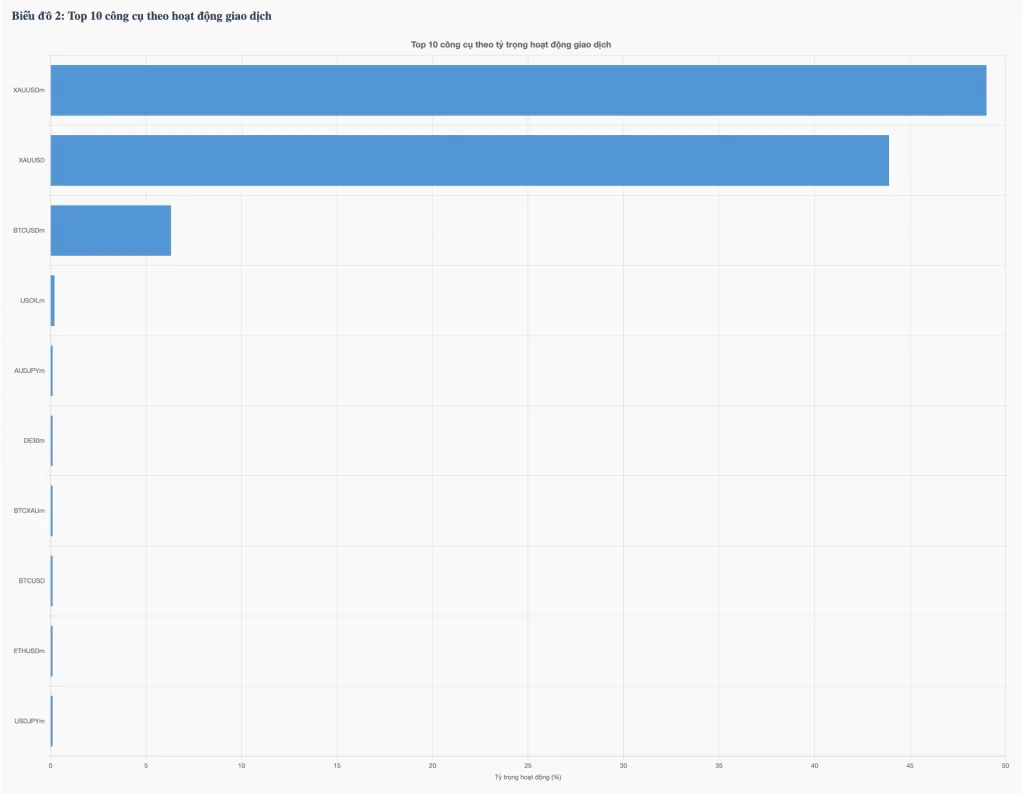Click the XAUUSD axis label
This screenshot has height=794, width=1024.
point(31,160)
